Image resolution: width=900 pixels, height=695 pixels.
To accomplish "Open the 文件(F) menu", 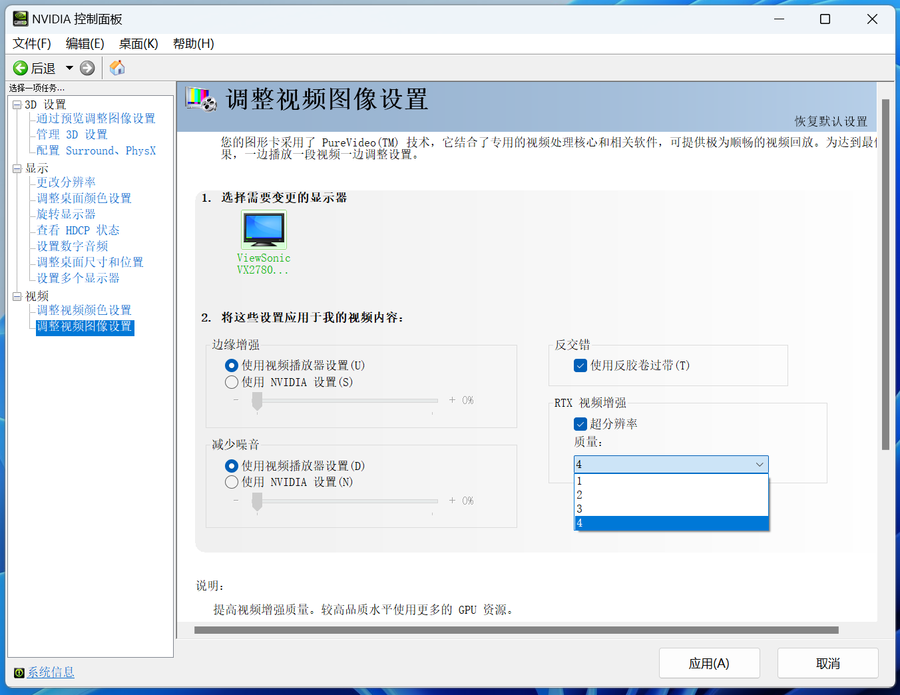I will coord(32,44).
